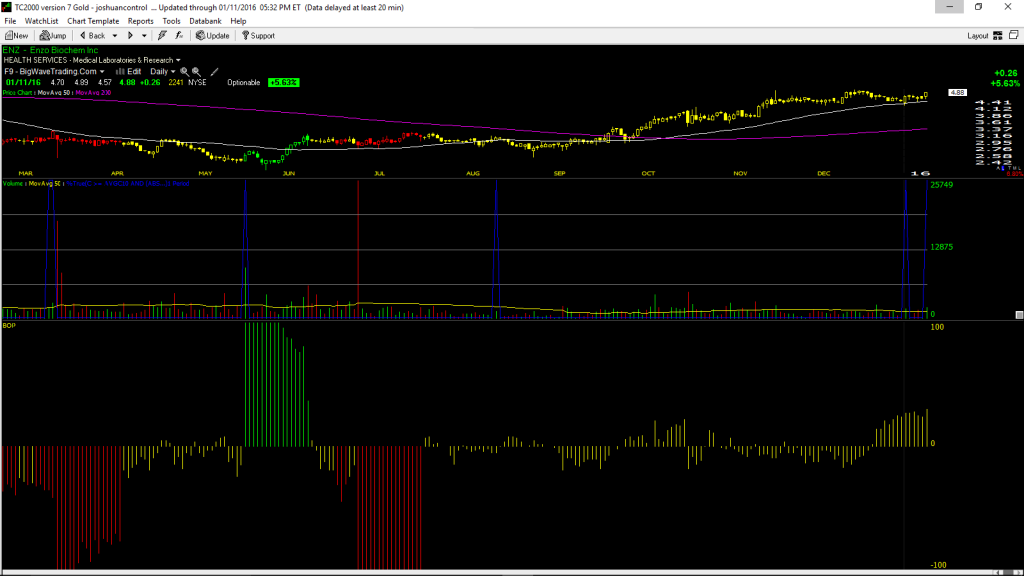This screenshot has width=1024, height=576.
Task: Open the Chart Template menu
Action: tap(93, 21)
